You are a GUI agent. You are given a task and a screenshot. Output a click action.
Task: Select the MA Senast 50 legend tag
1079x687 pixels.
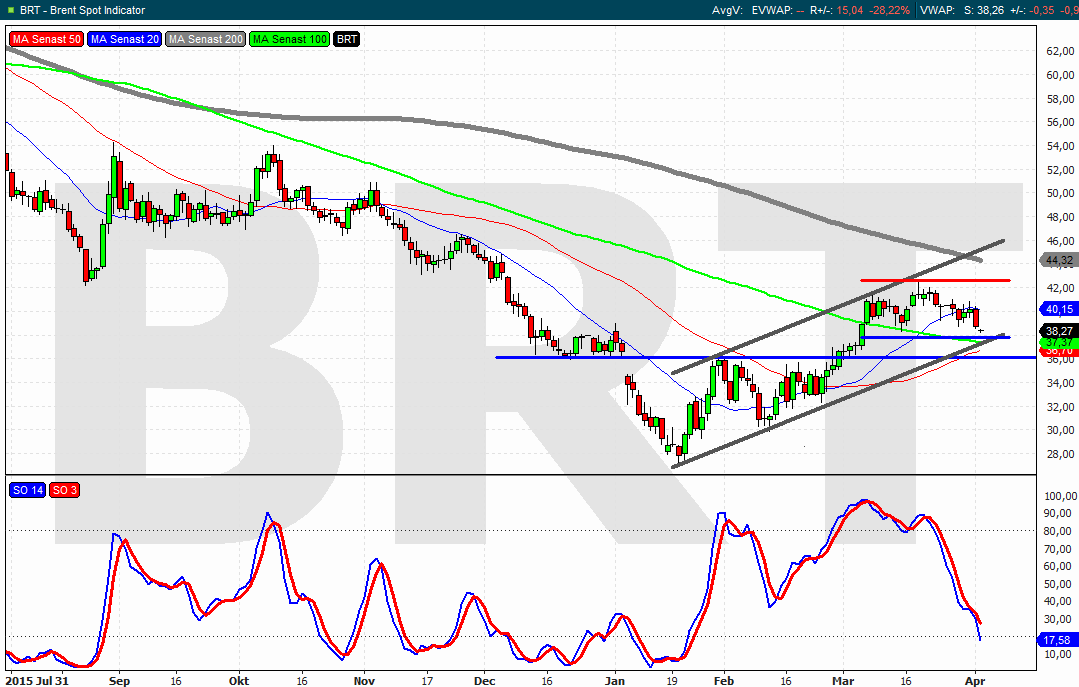(46, 39)
